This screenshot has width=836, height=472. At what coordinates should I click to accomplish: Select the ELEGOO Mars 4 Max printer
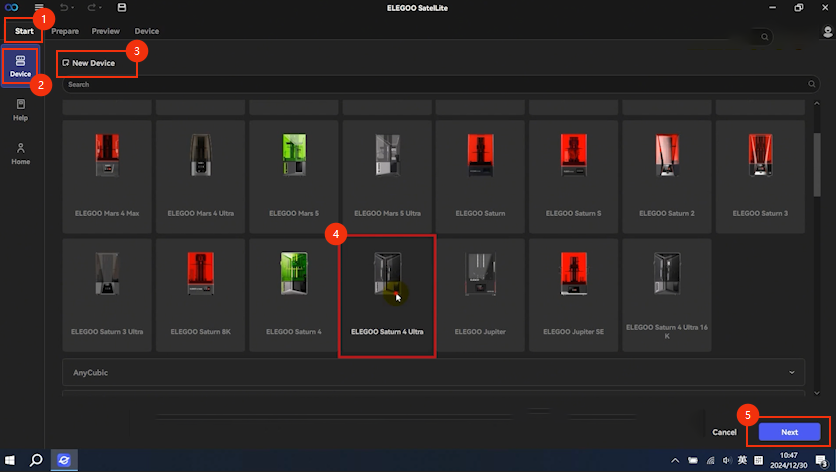click(x=107, y=177)
